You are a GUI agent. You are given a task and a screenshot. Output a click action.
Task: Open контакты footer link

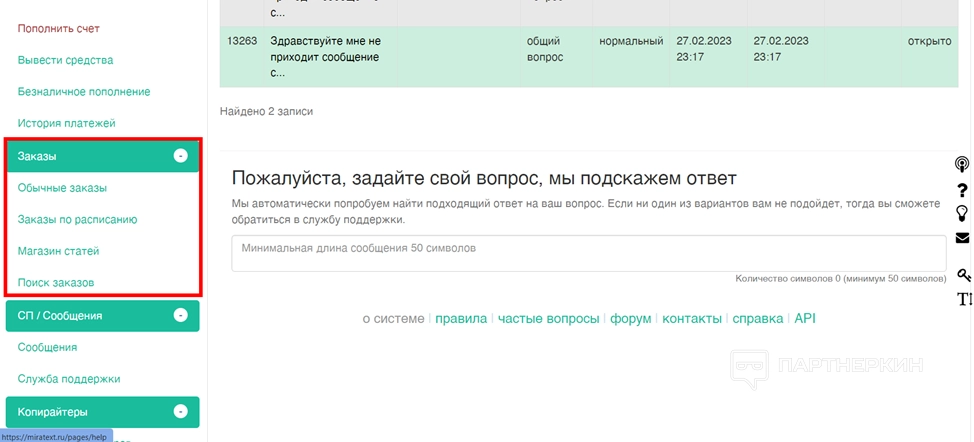tap(692, 318)
